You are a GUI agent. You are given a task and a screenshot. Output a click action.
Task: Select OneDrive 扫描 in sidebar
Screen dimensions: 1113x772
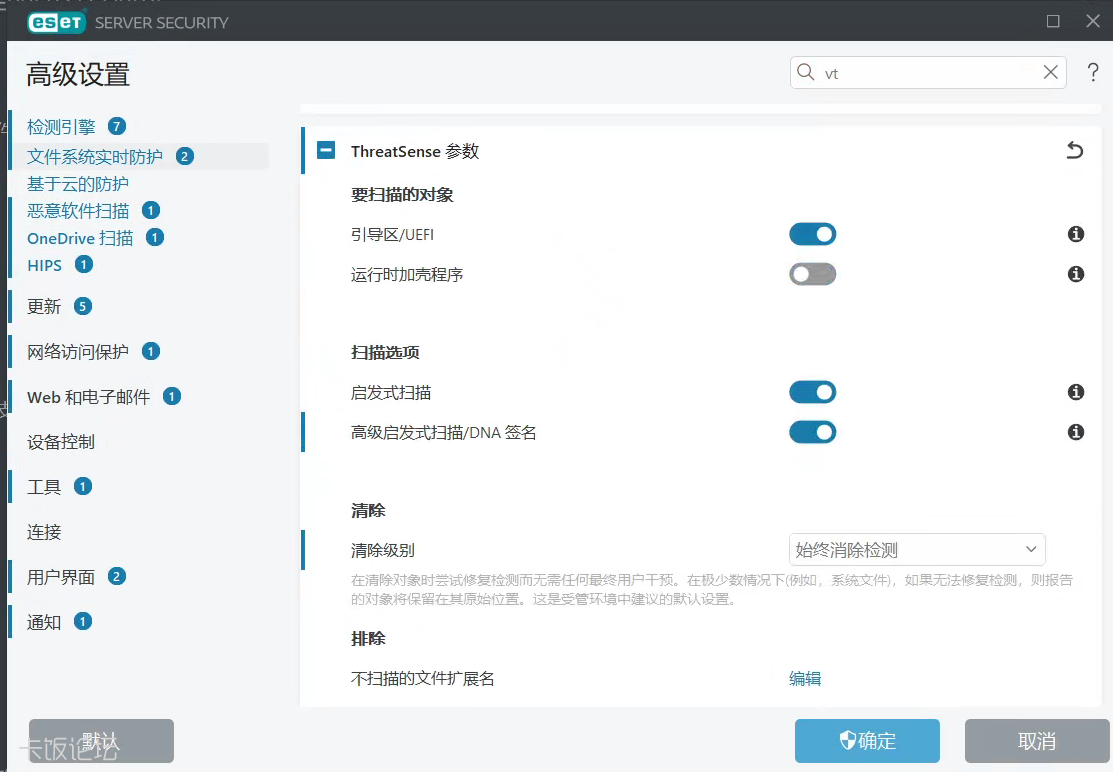coord(80,238)
